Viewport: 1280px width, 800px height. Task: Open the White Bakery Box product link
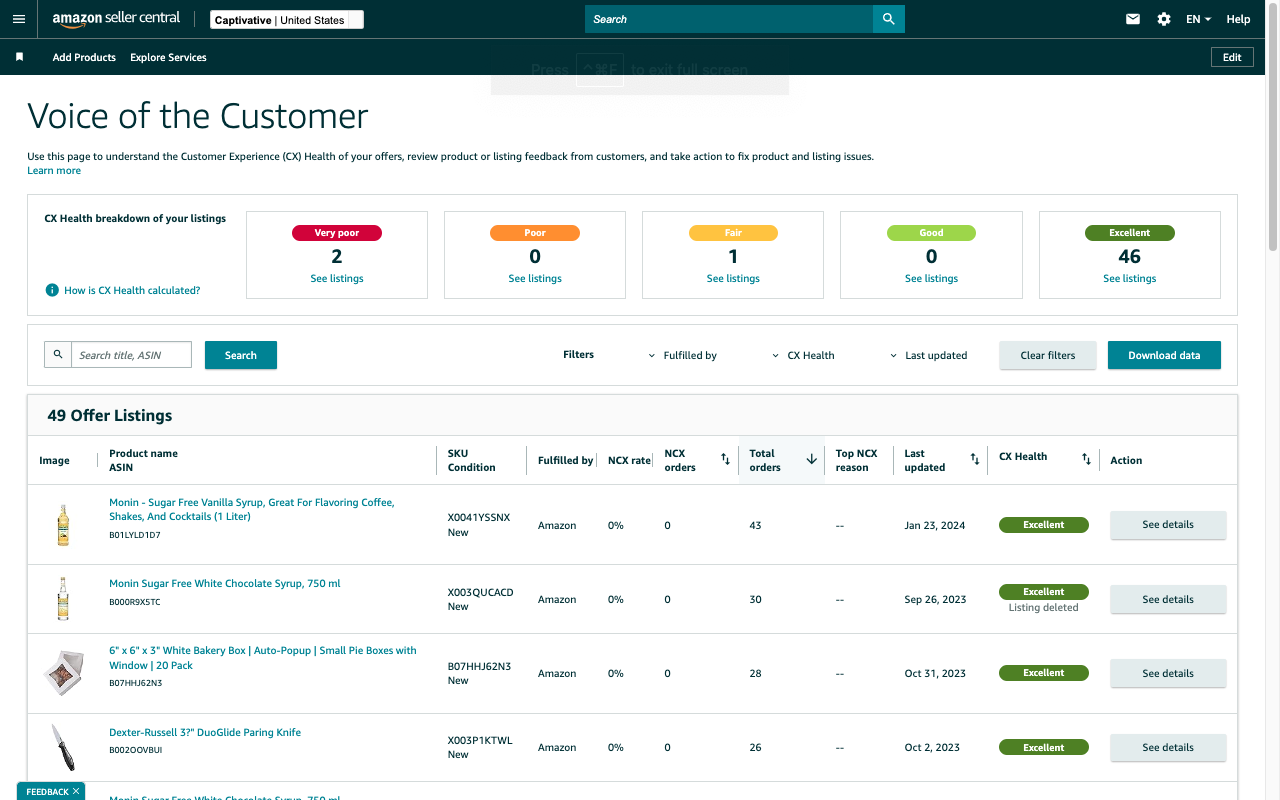point(263,658)
